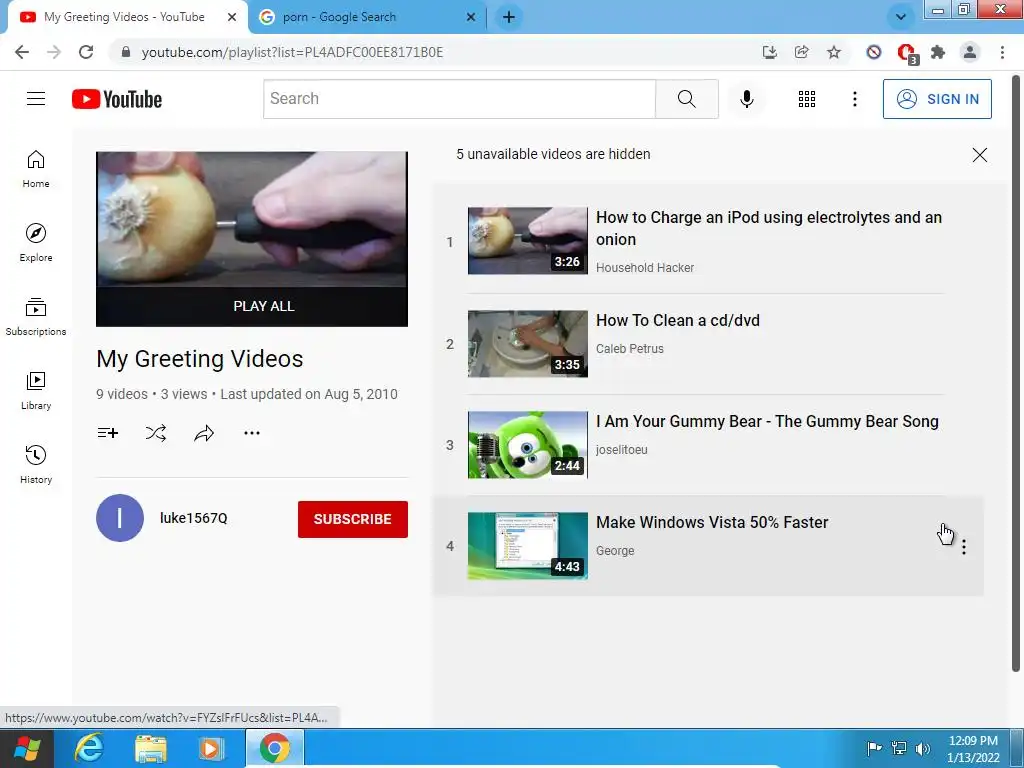Click the YouTube search field
This screenshot has height=768, width=1024.
[x=459, y=99]
